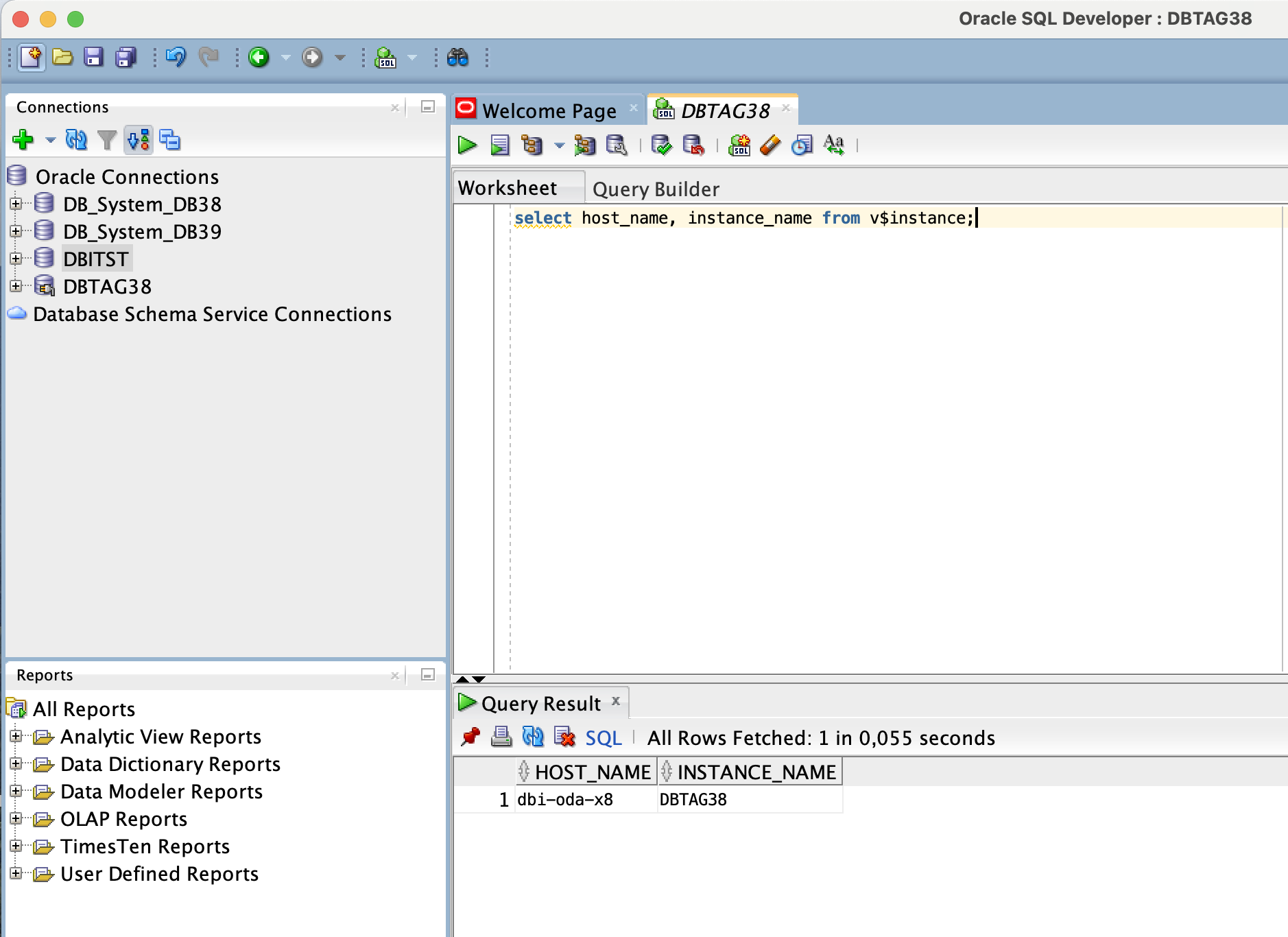Minimize the Reports panel
The width and height of the screenshot is (1288, 937).
[428, 675]
